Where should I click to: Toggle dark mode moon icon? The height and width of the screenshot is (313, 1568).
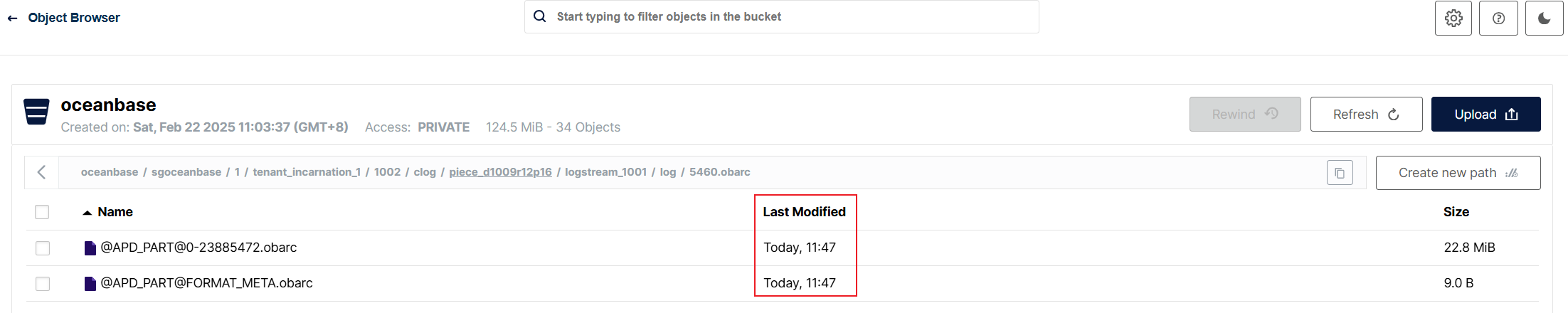(x=1544, y=18)
